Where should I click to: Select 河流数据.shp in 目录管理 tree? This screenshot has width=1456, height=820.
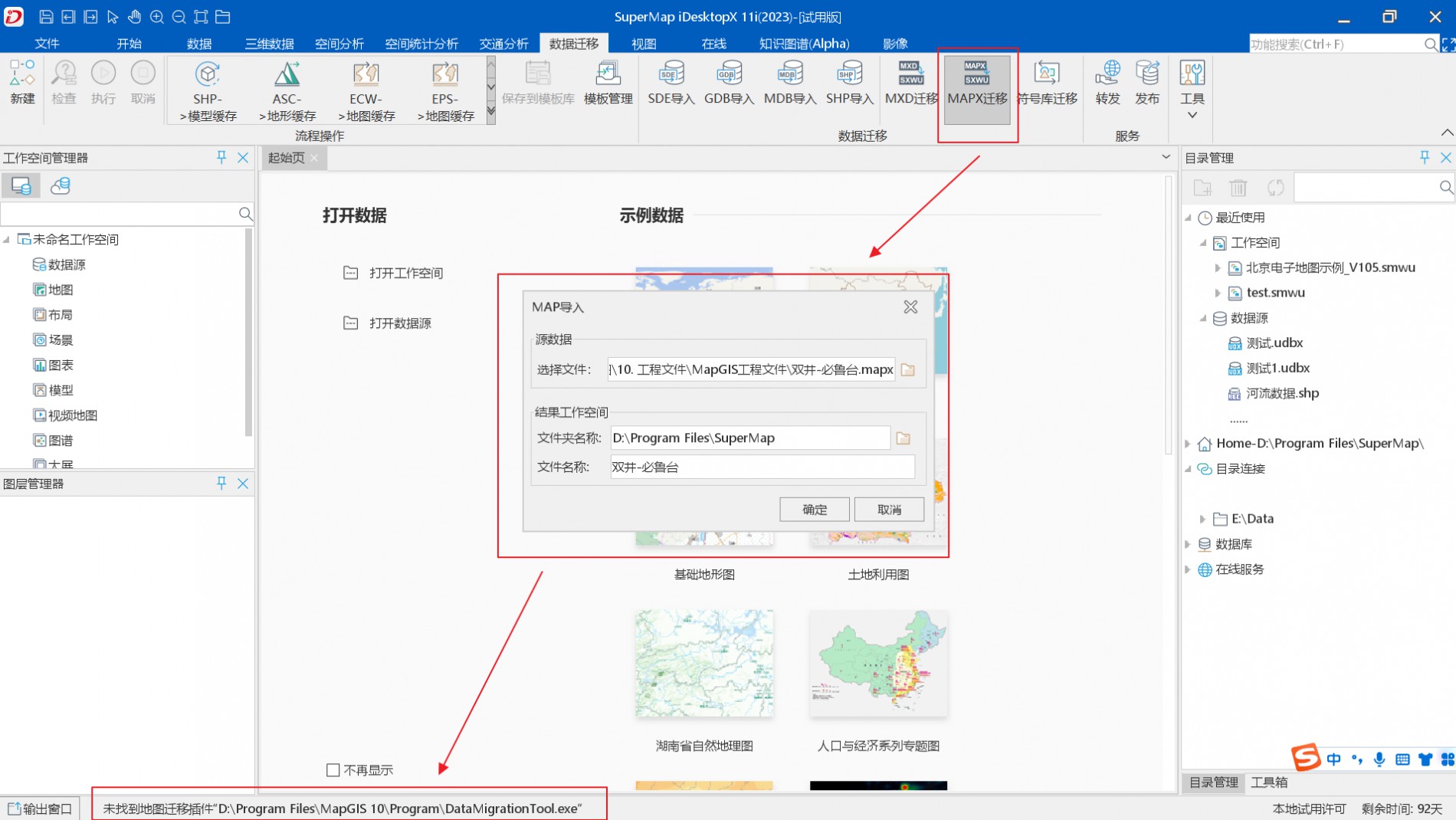[x=1282, y=393]
